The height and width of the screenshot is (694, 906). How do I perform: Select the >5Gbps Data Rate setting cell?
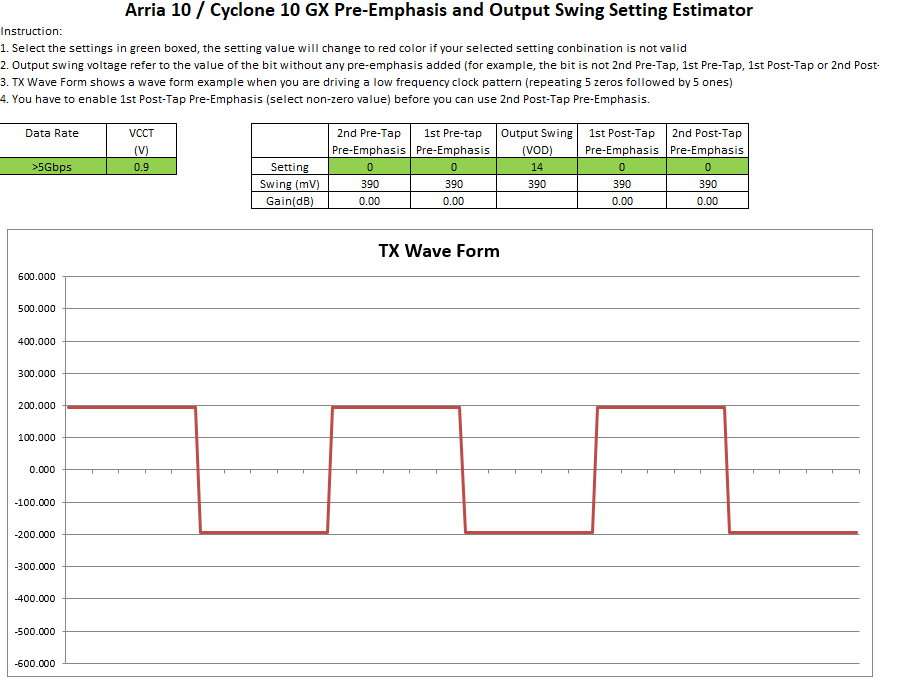coord(53,167)
